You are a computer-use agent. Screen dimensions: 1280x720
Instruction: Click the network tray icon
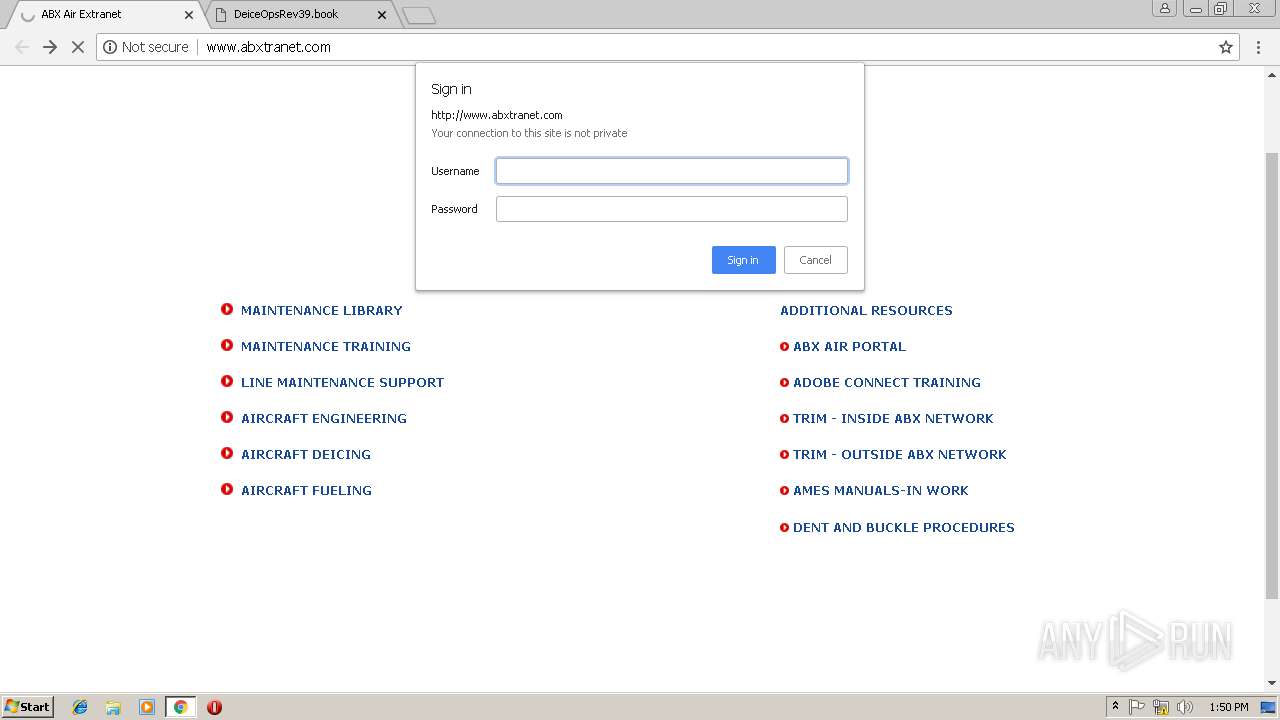[x=1161, y=707]
